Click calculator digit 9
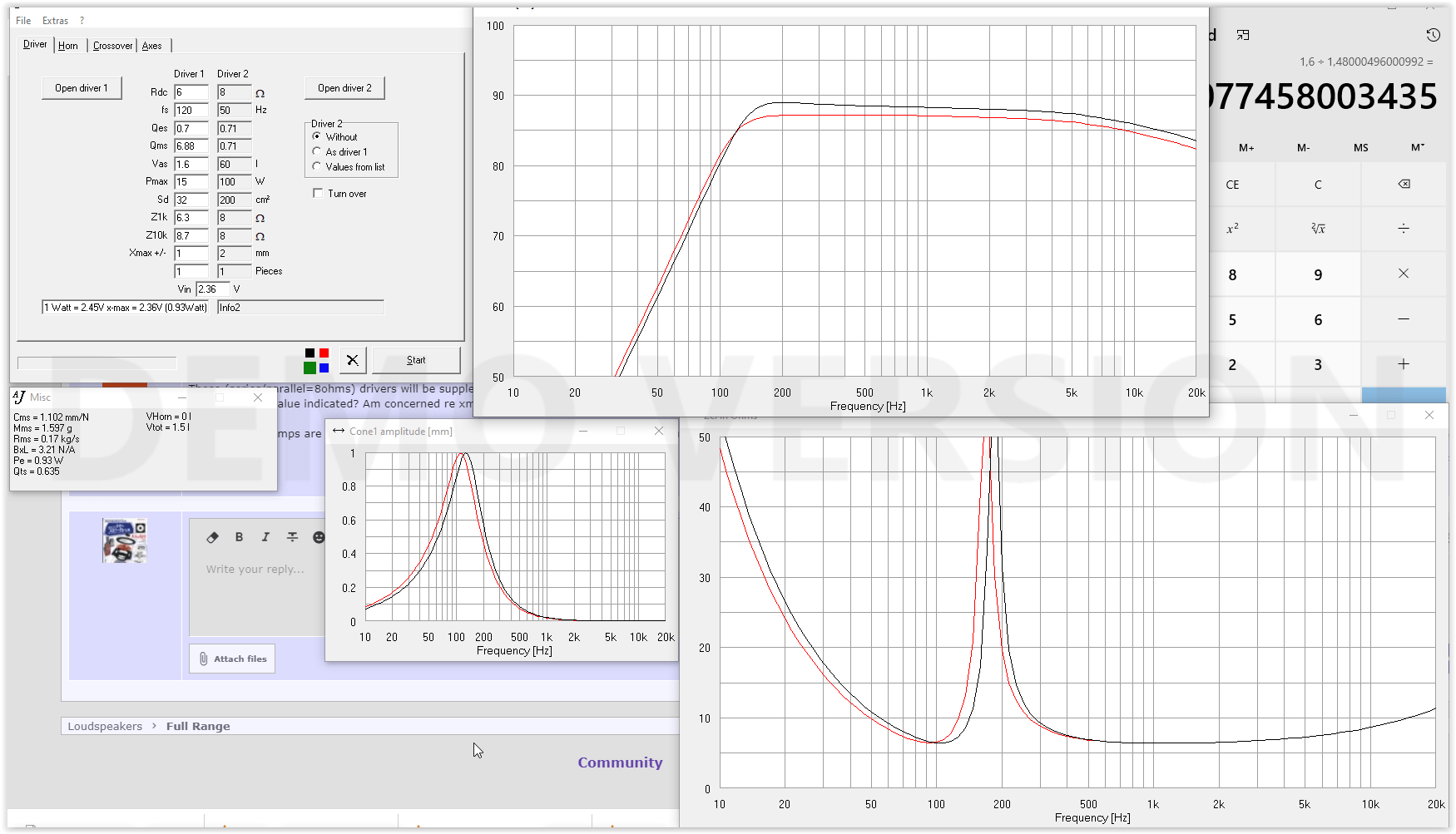Image resolution: width=1456 pixels, height=834 pixels. (1318, 274)
